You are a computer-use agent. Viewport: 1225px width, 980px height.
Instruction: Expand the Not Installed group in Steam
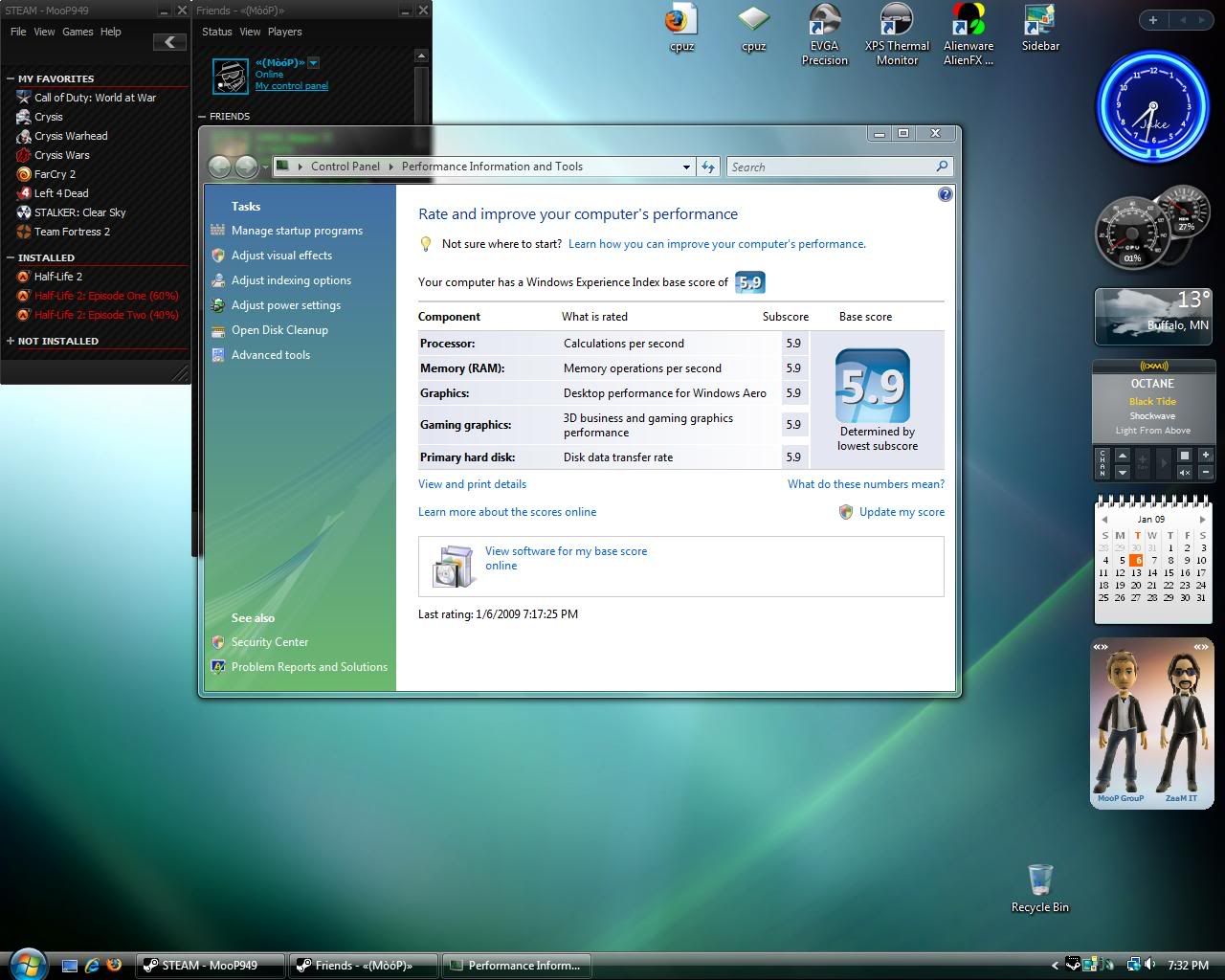[x=11, y=341]
